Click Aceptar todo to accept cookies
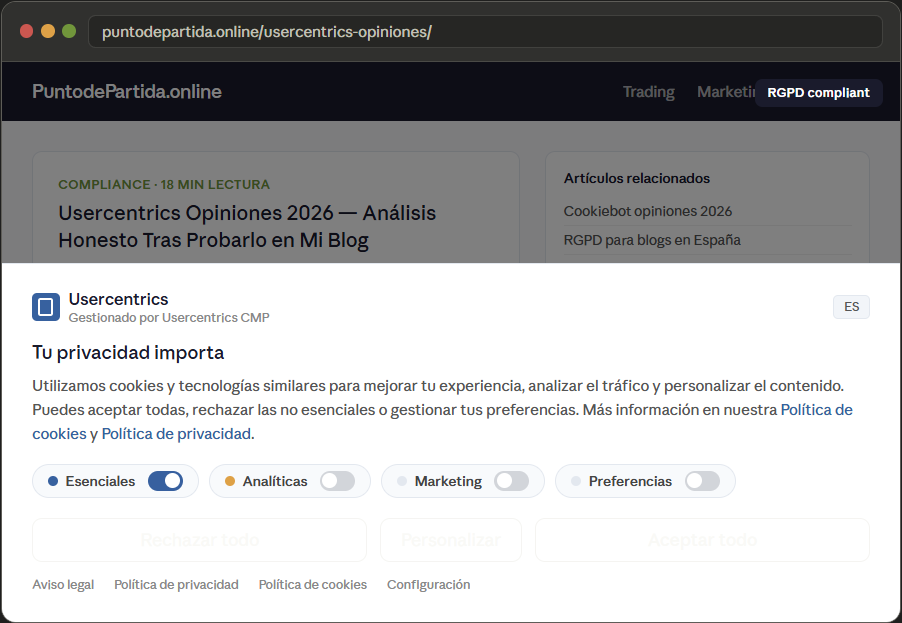 coord(702,539)
